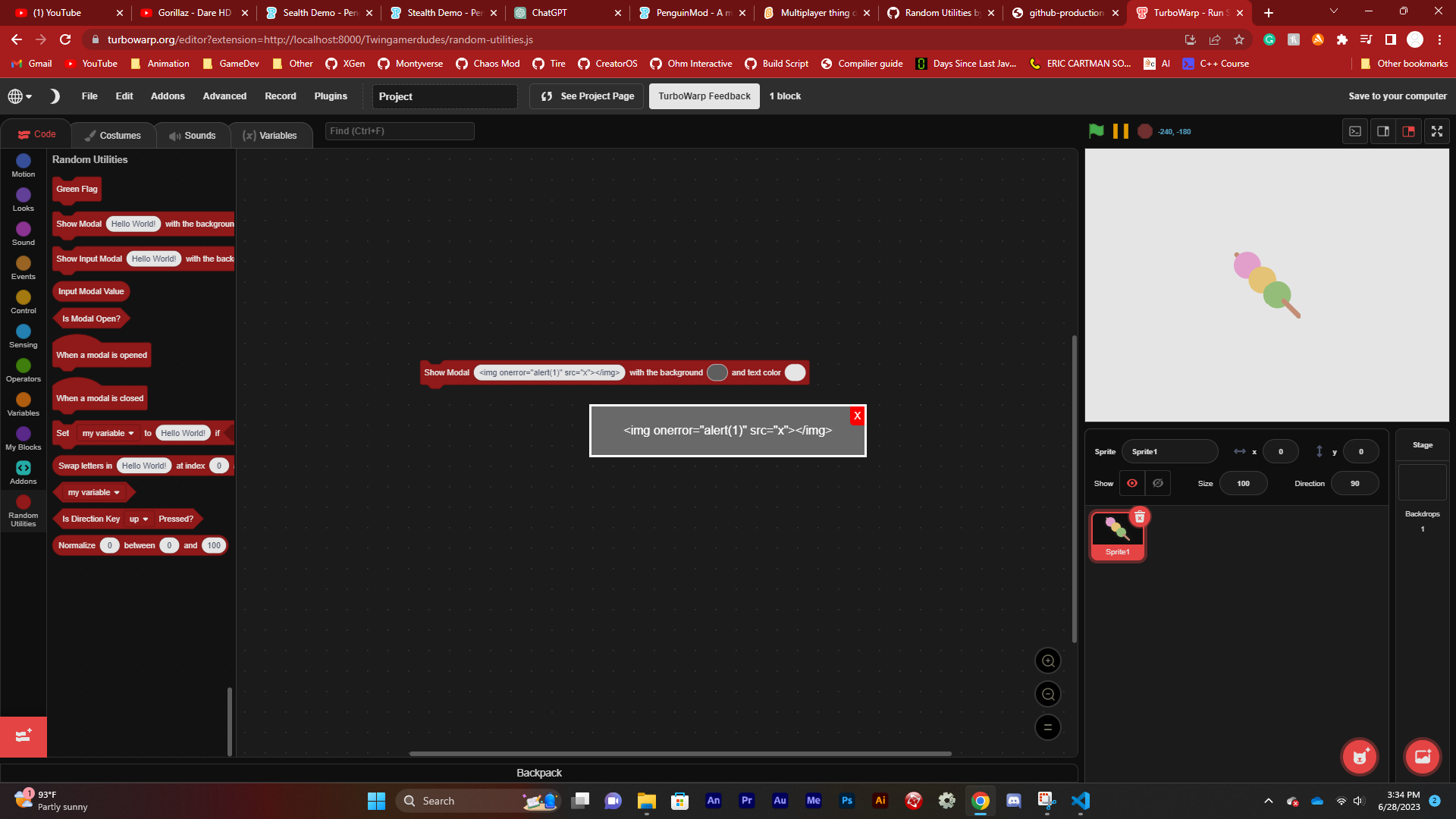1456x819 pixels.
Task: Toggle dark mode moon icon
Action: click(x=55, y=96)
